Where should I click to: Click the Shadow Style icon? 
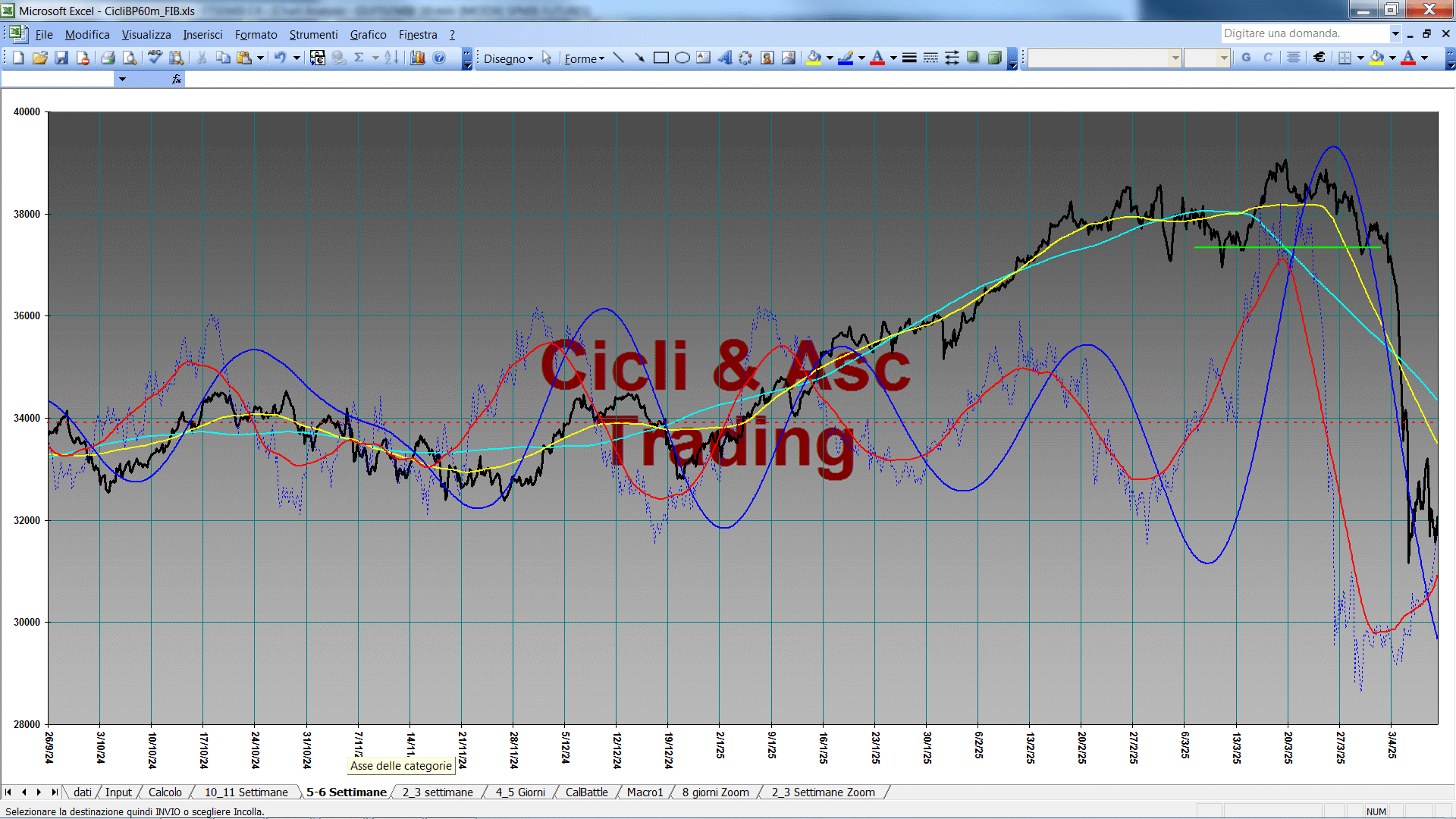pyautogui.click(x=973, y=58)
